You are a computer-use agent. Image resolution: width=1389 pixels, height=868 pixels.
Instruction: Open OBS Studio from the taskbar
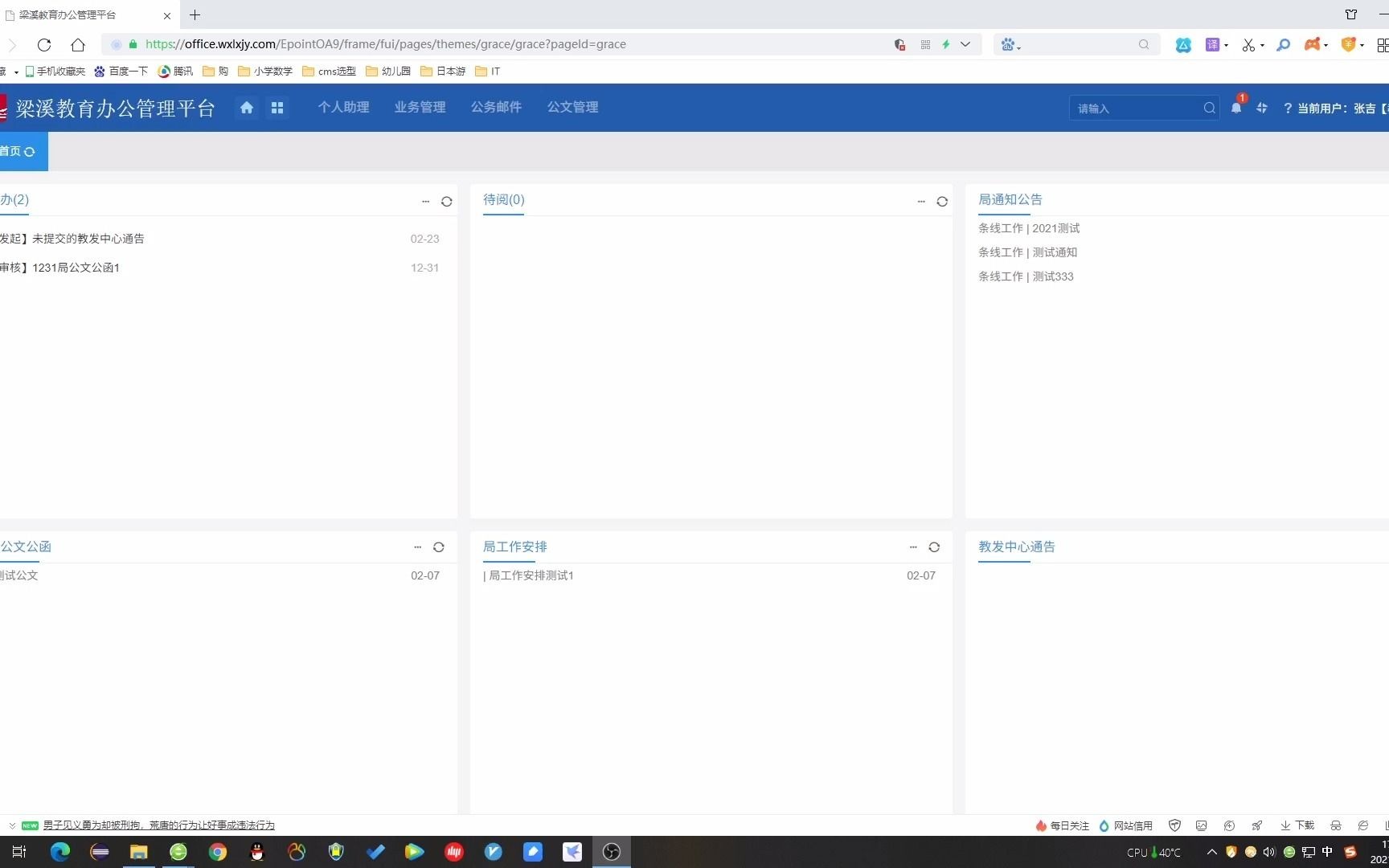tap(612, 852)
